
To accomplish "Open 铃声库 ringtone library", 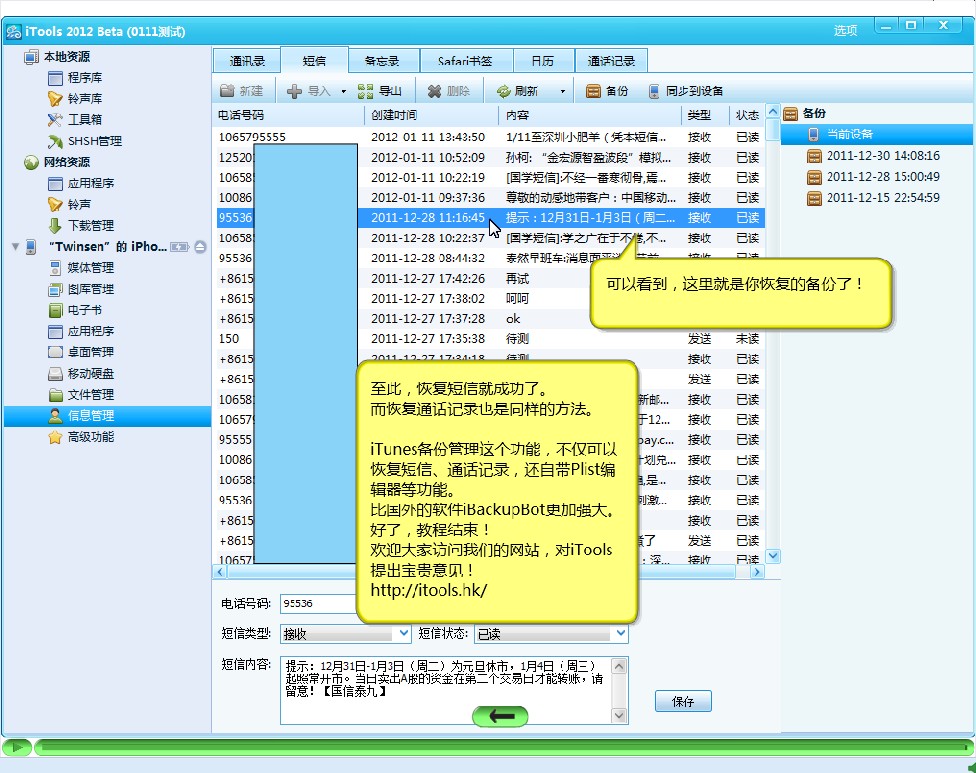I will tap(84, 99).
